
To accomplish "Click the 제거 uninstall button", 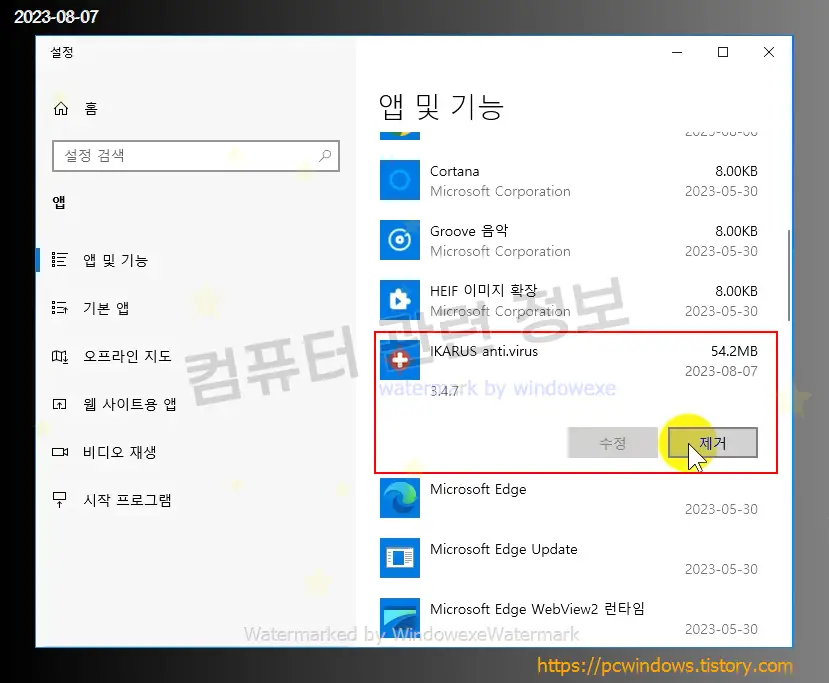I will pyautogui.click(x=713, y=442).
